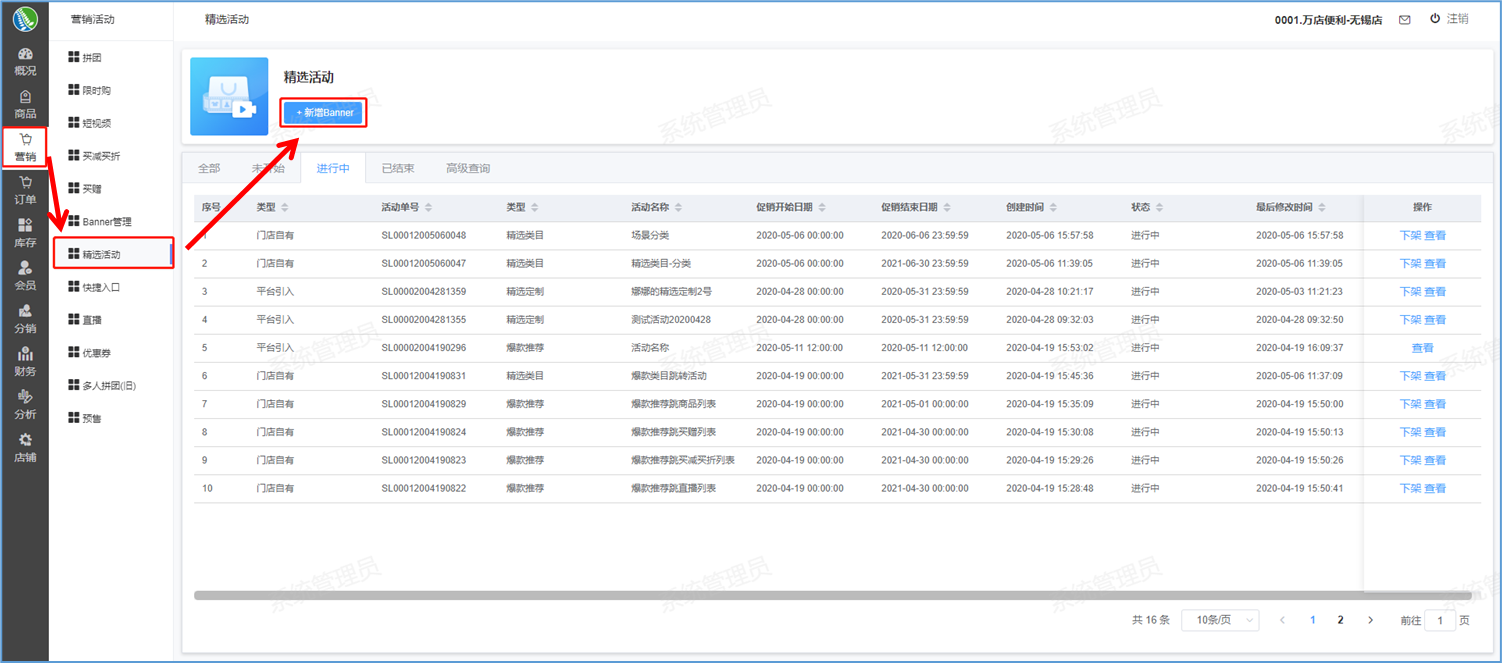Click the 财务 finance chart icon

click(x=25, y=361)
